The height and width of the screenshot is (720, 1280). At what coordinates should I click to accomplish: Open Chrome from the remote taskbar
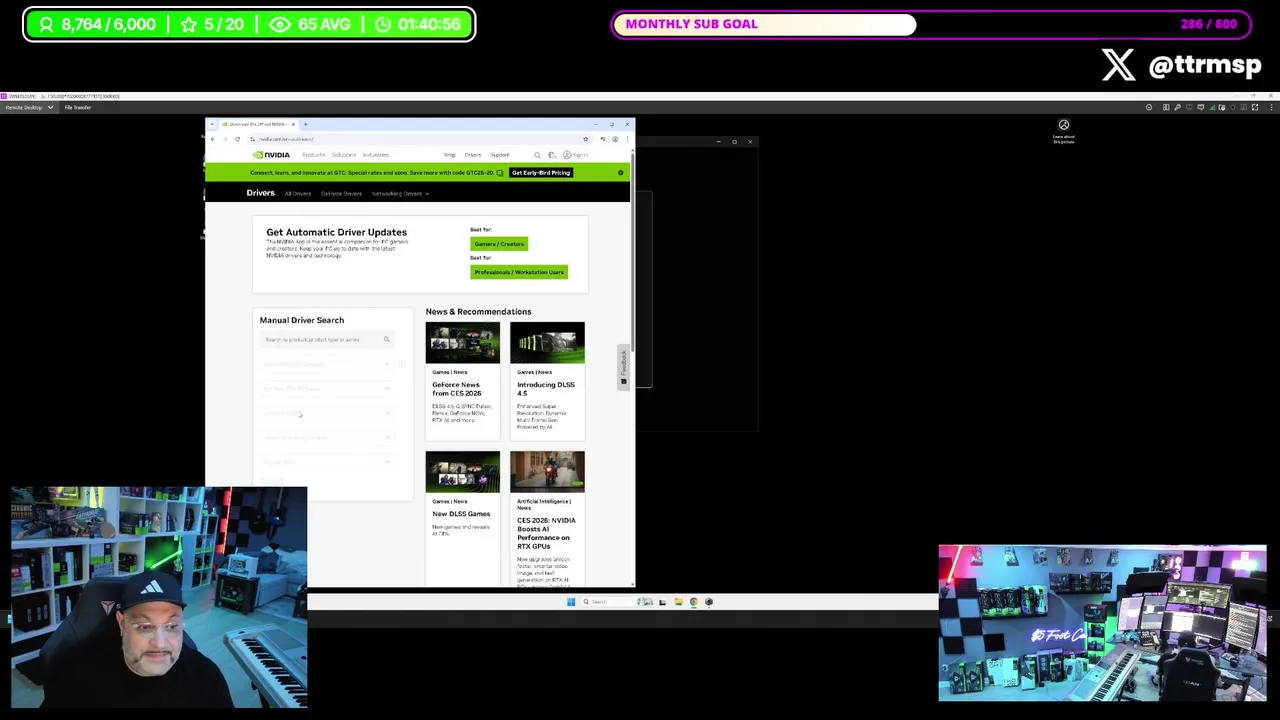(693, 602)
